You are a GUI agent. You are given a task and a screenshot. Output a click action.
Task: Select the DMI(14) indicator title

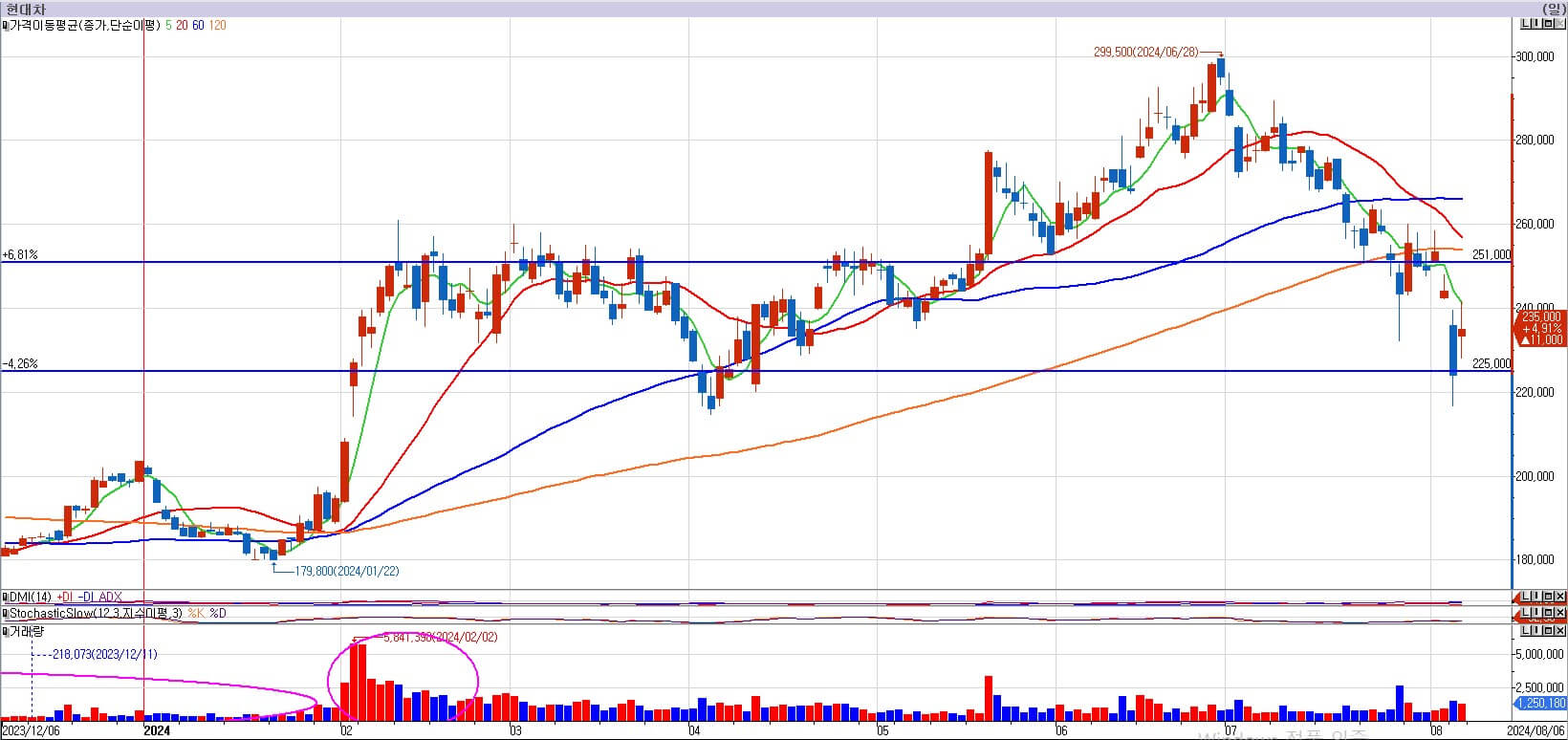pos(31,597)
